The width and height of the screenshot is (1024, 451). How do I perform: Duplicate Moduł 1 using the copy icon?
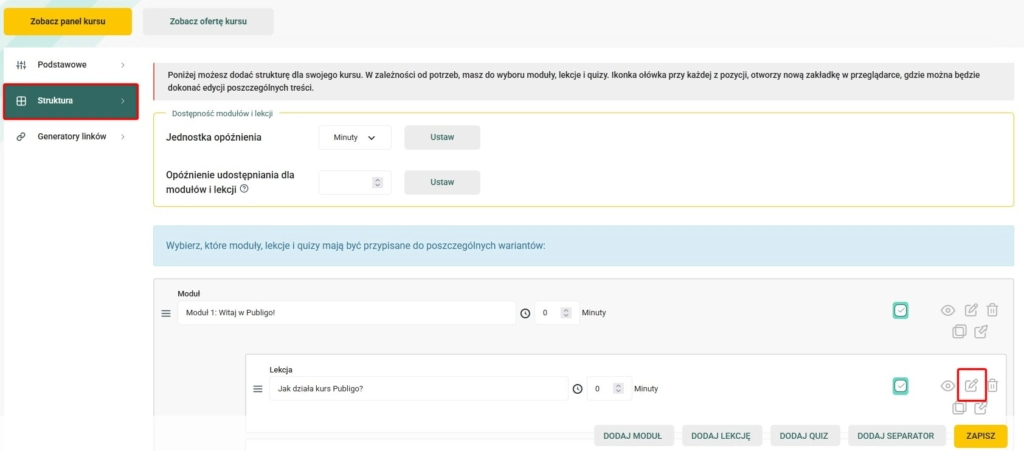click(x=959, y=332)
